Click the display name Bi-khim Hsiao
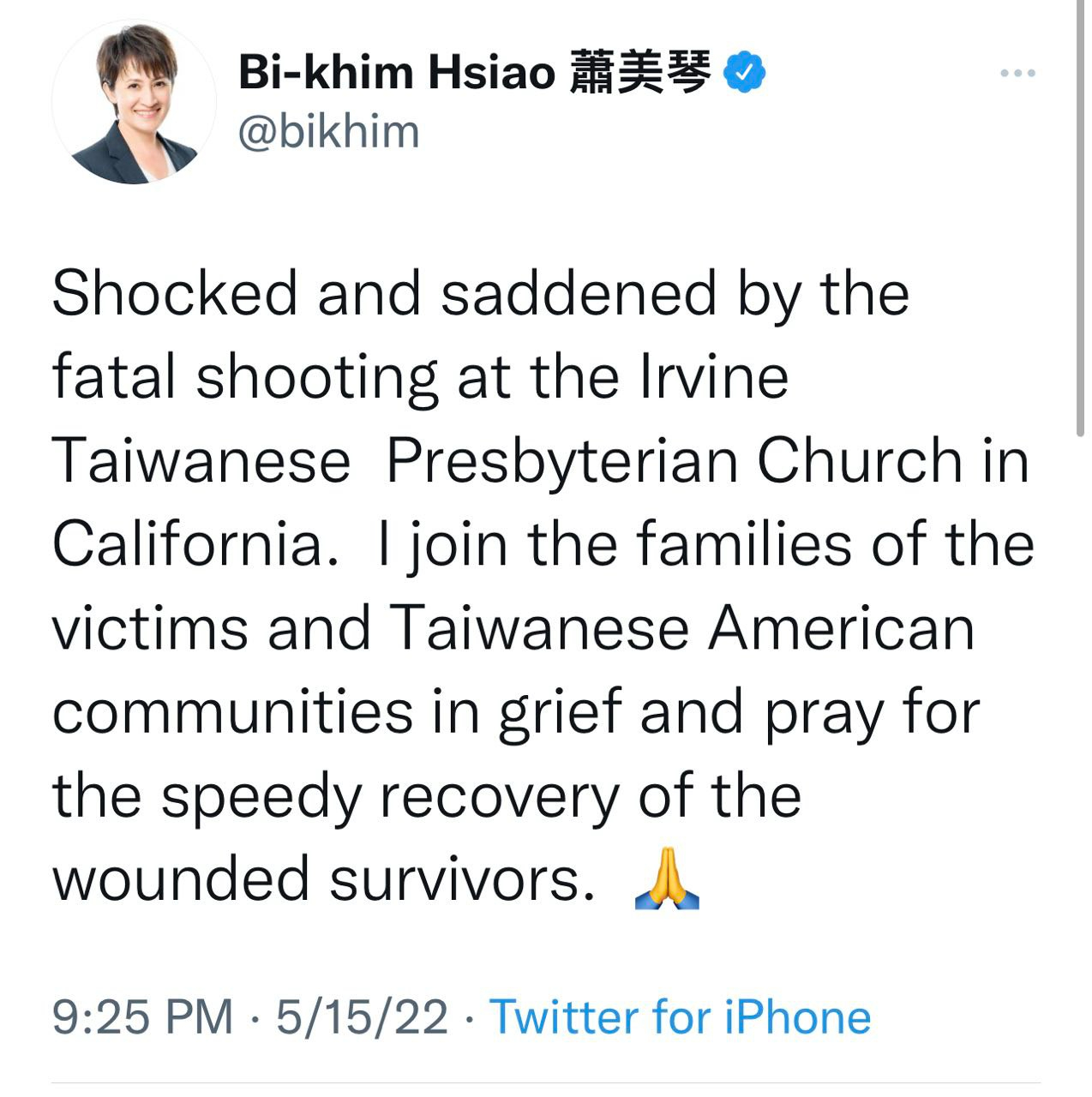Image resolution: width=1092 pixels, height=1097 pixels. [x=397, y=72]
